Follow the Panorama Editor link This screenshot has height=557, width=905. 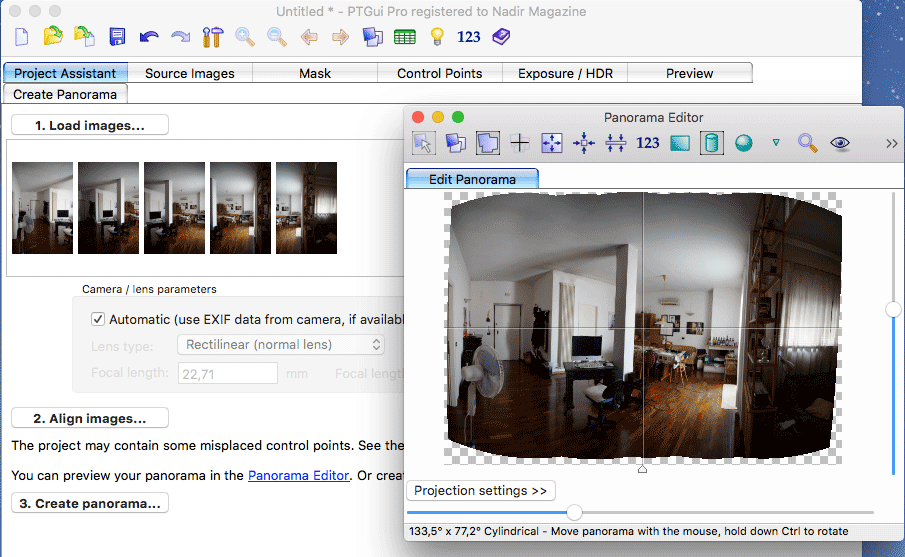click(298, 475)
